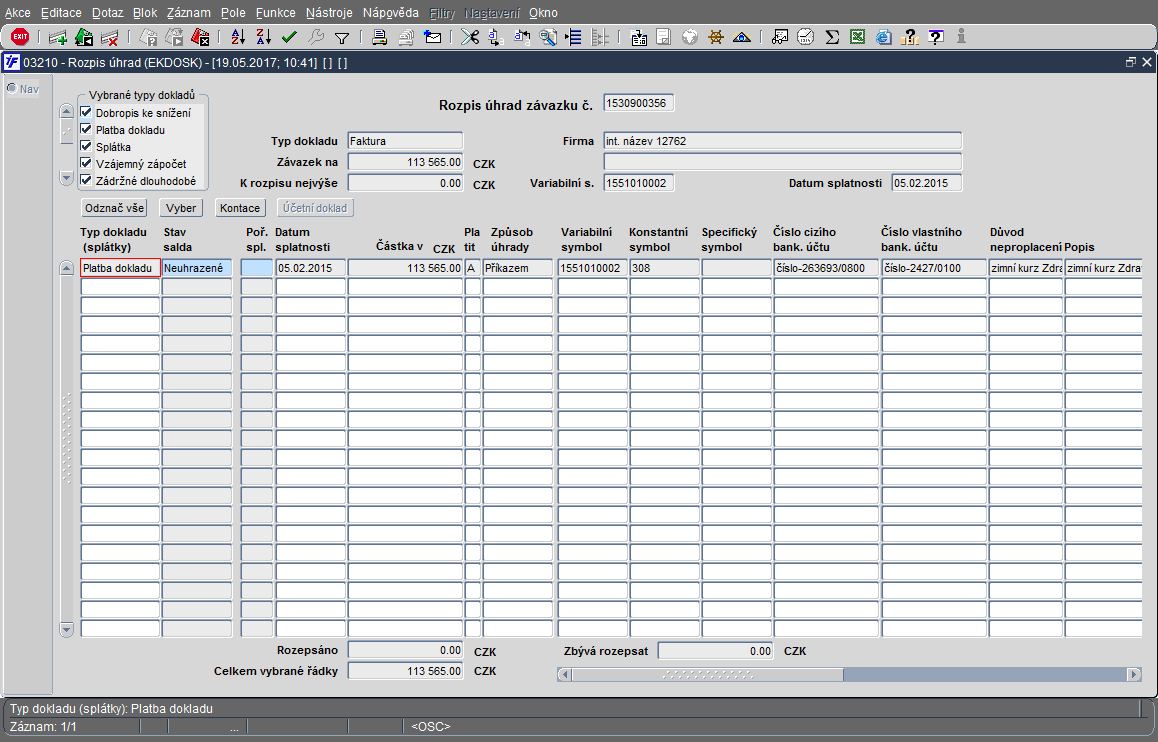Screen dimensions: 1158x742
Task: Click the Sigma sum icon
Action: 832,37
